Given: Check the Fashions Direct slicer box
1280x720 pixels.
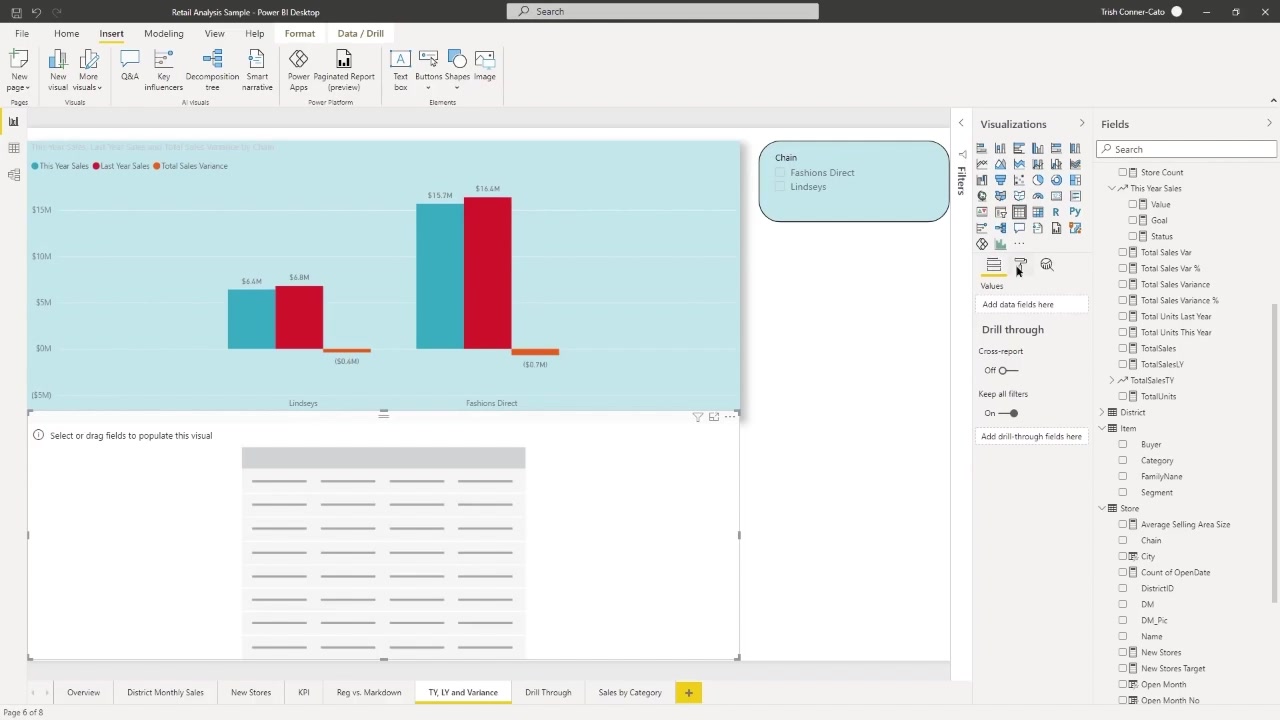Looking at the screenshot, I should (x=781, y=173).
